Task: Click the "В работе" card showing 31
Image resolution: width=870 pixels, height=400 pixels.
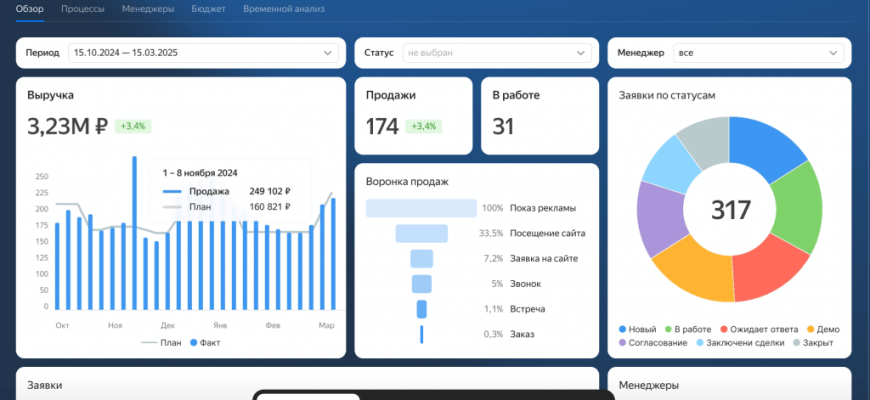Action: (x=539, y=115)
